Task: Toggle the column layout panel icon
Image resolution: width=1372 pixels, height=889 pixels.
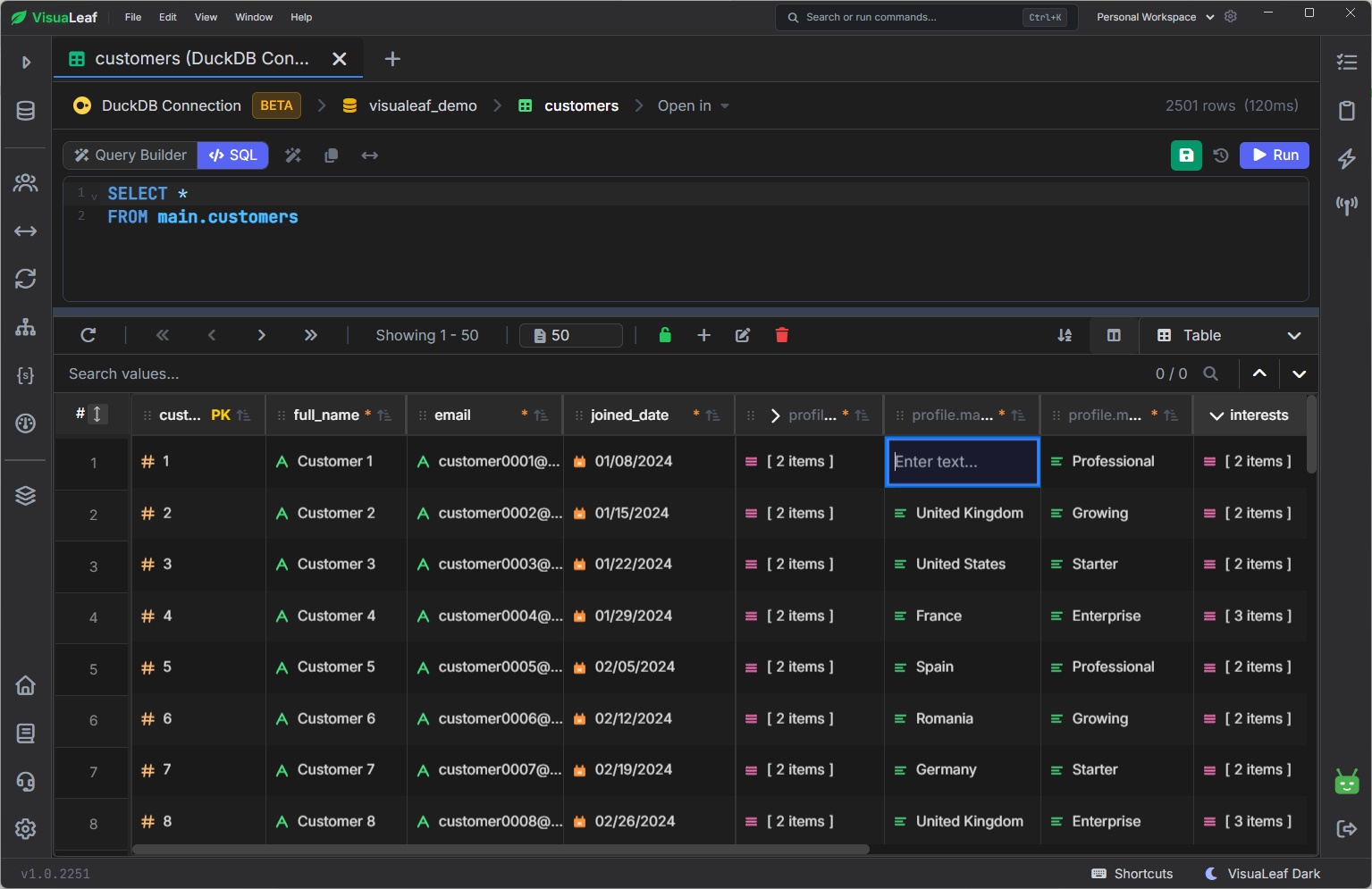Action: pos(1114,335)
